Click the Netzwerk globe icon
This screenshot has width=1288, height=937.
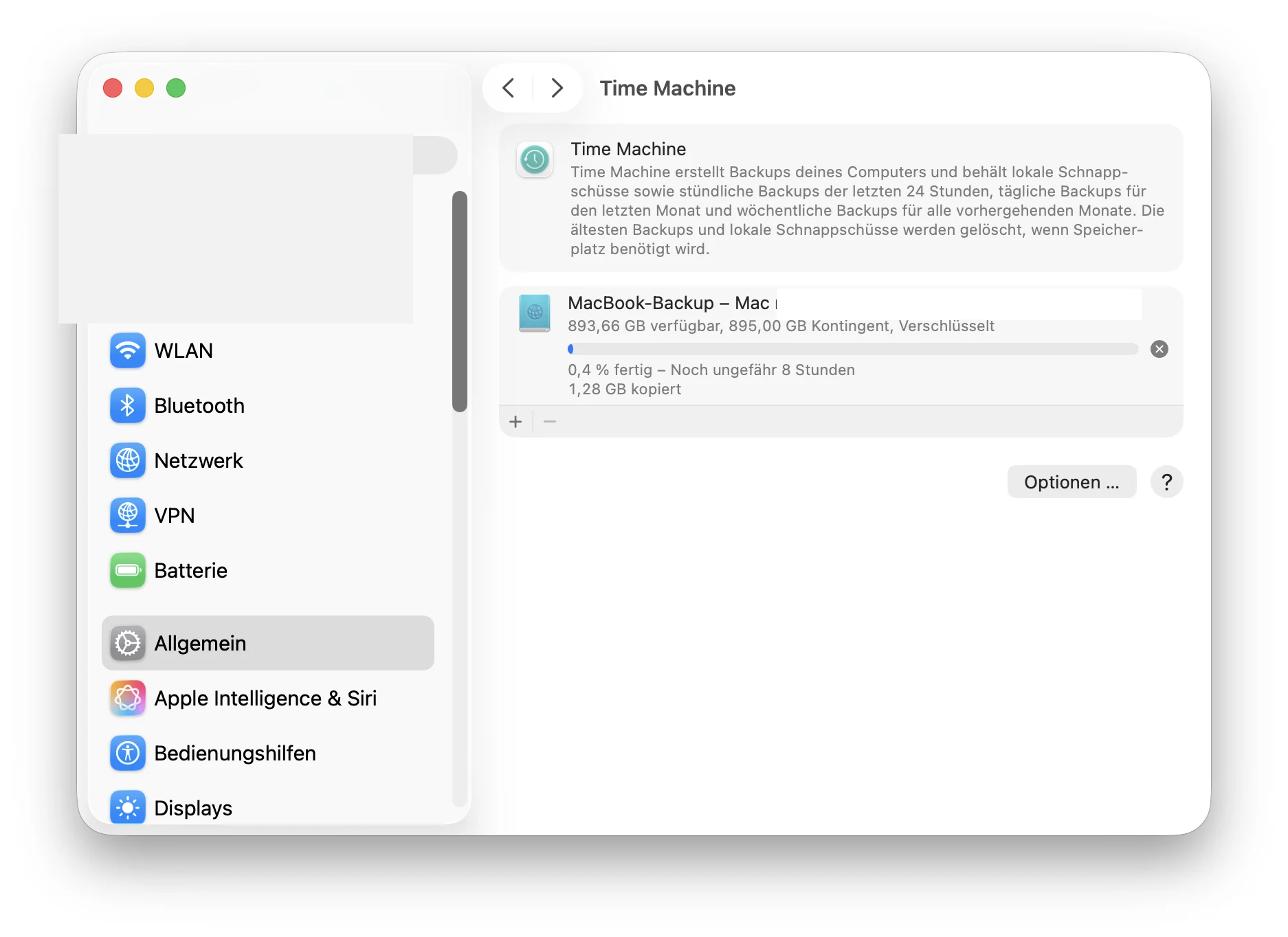tap(128, 460)
